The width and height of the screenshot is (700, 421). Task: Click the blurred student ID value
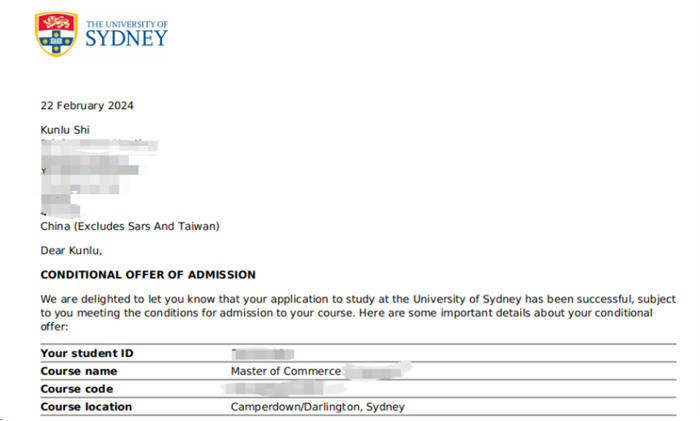tap(262, 354)
